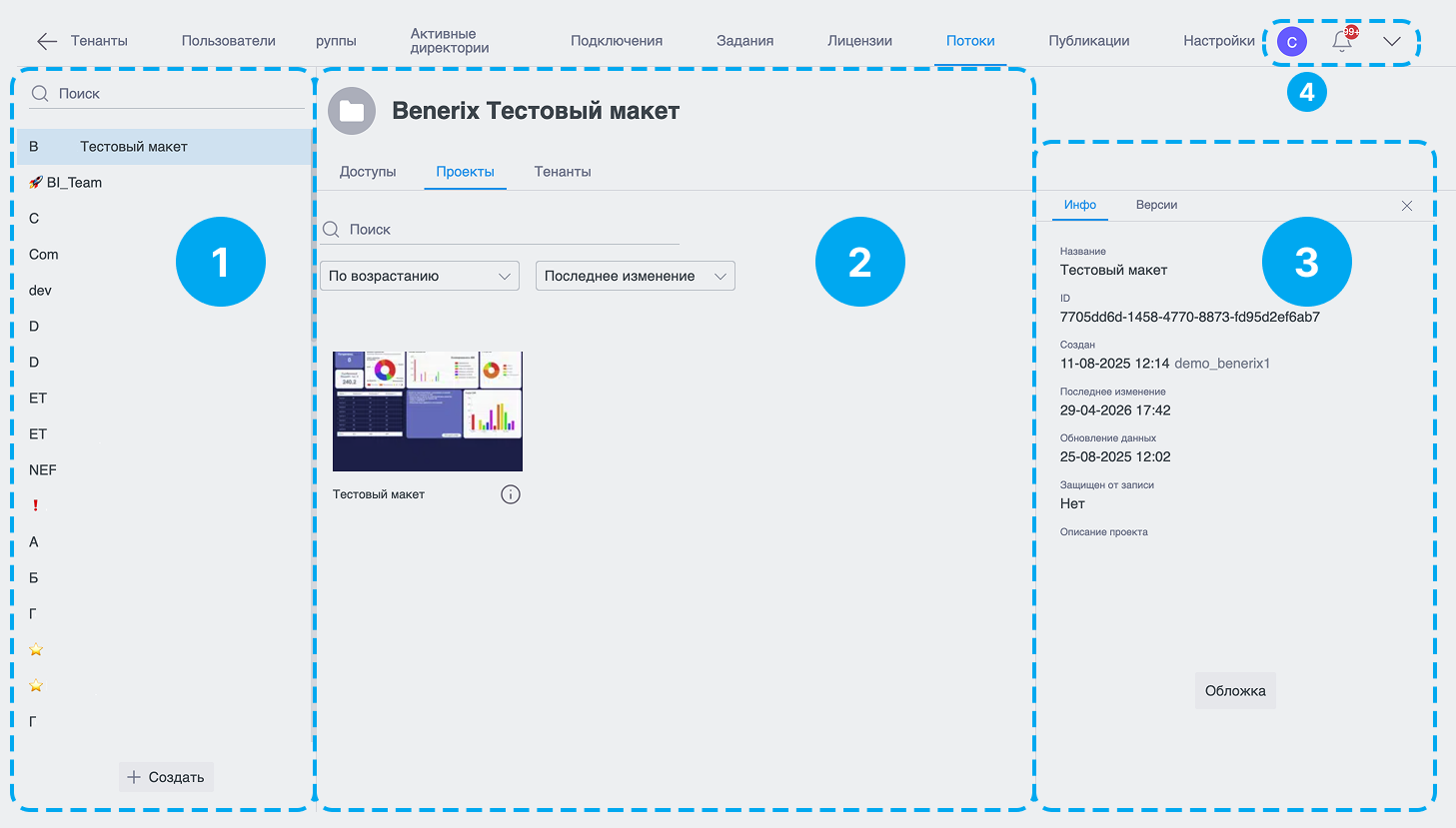Open the Пользователи section
The image size is (1456, 828).
(x=229, y=41)
